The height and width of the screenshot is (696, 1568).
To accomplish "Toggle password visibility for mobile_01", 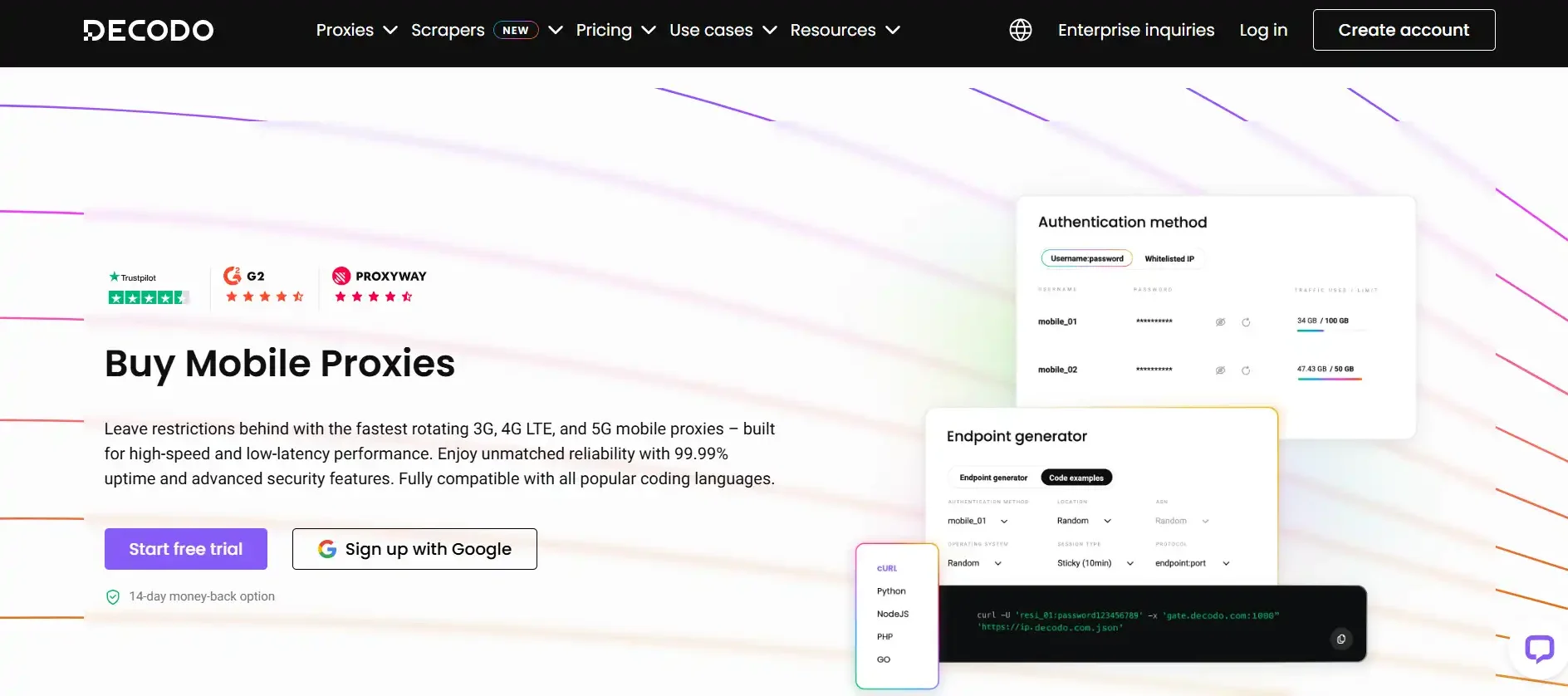I will pos(1220,322).
